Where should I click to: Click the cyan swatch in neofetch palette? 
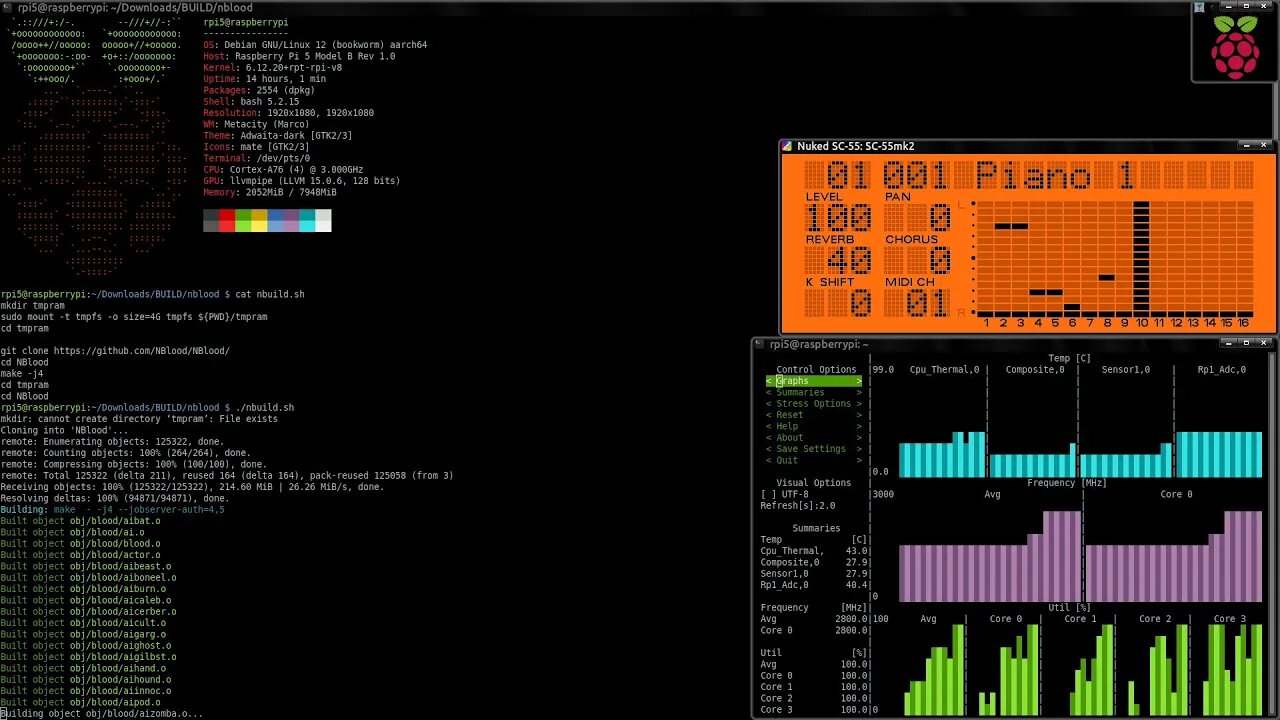pyautogui.click(x=307, y=221)
